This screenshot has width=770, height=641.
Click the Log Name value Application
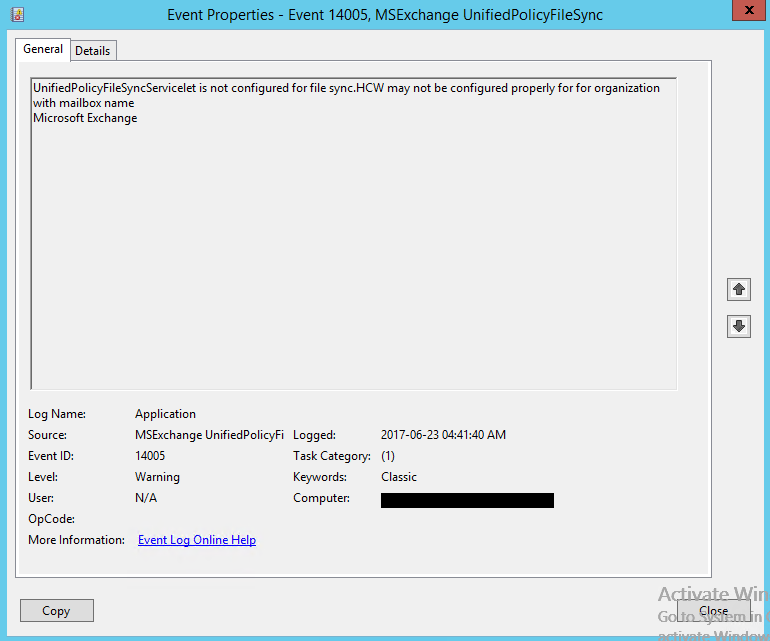pyautogui.click(x=165, y=414)
